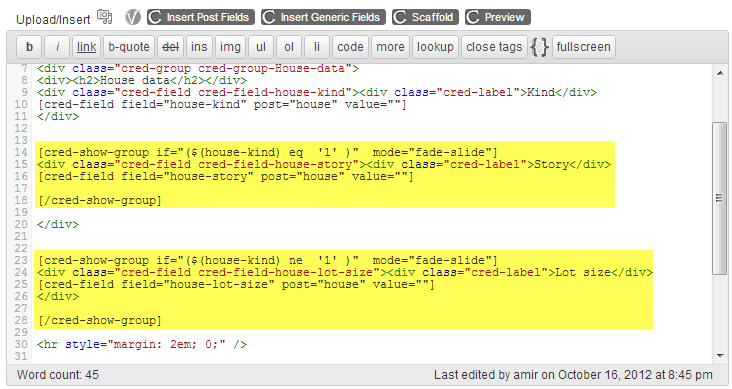Click the editor scrollbar up arrow
This screenshot has width=732, height=389.
(x=720, y=73)
